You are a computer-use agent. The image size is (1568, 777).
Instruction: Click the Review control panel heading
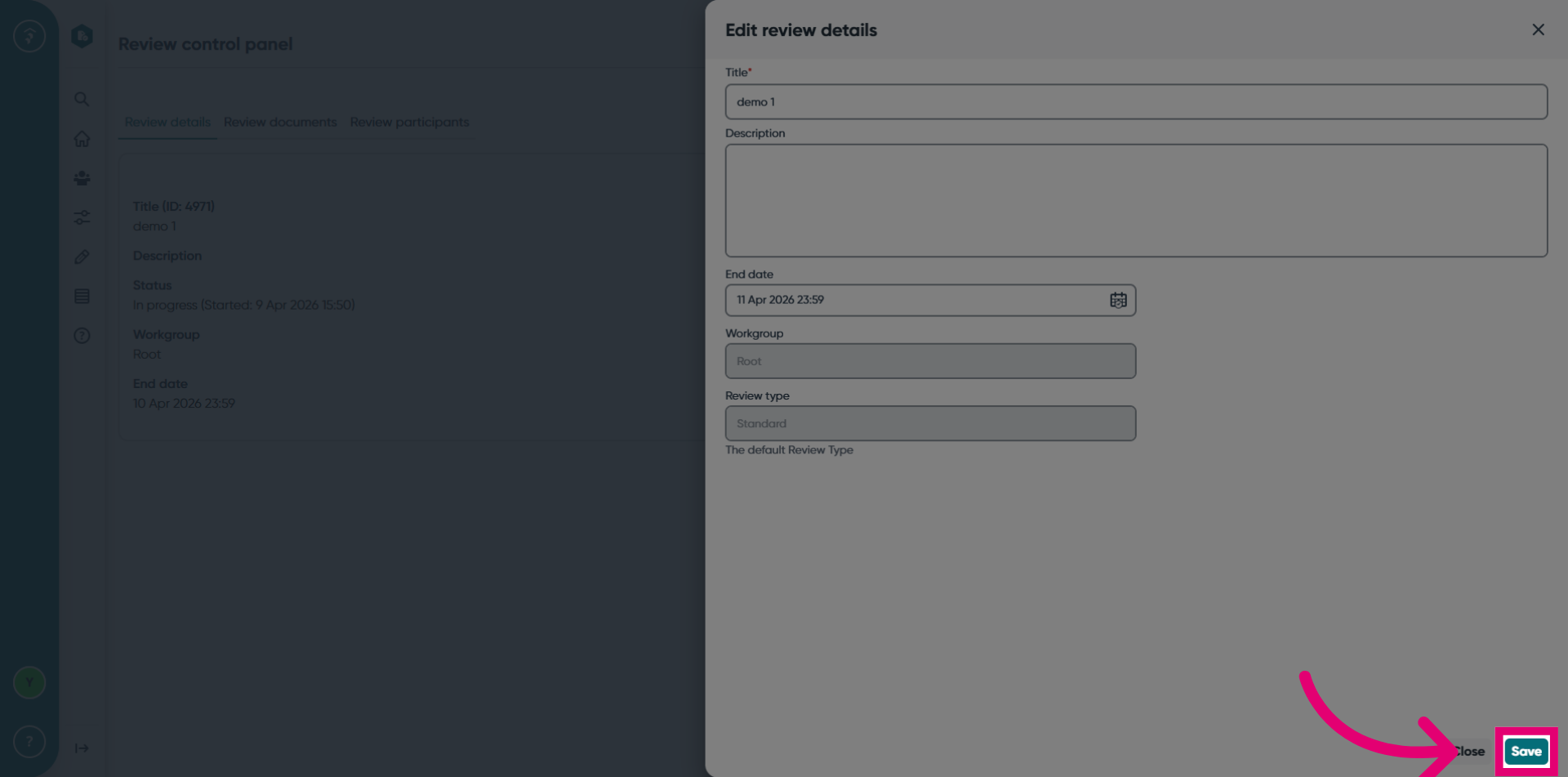[x=205, y=44]
